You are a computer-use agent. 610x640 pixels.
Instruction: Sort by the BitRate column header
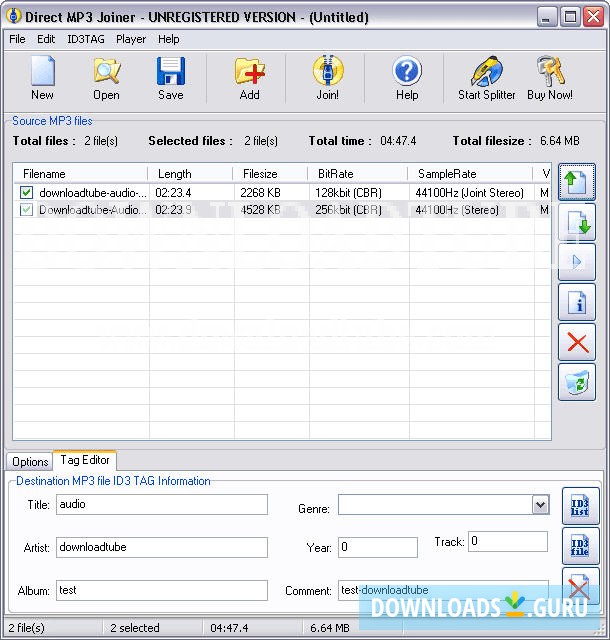(x=358, y=174)
